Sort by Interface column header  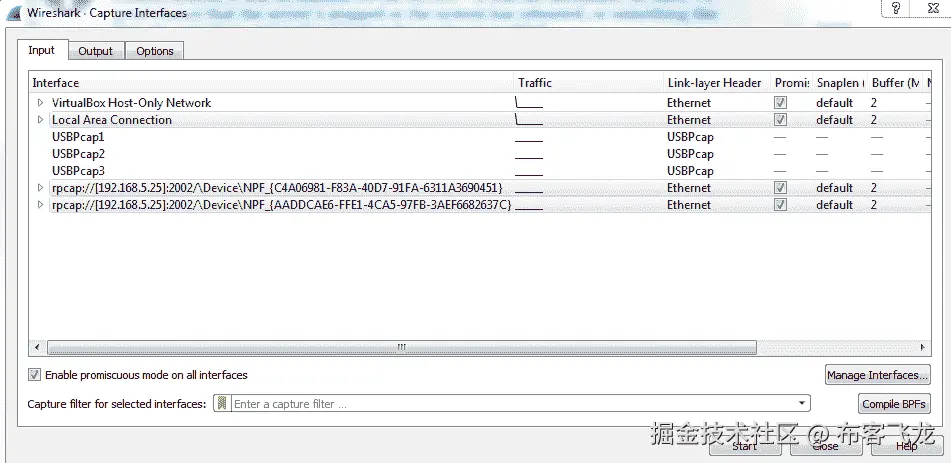(272, 83)
